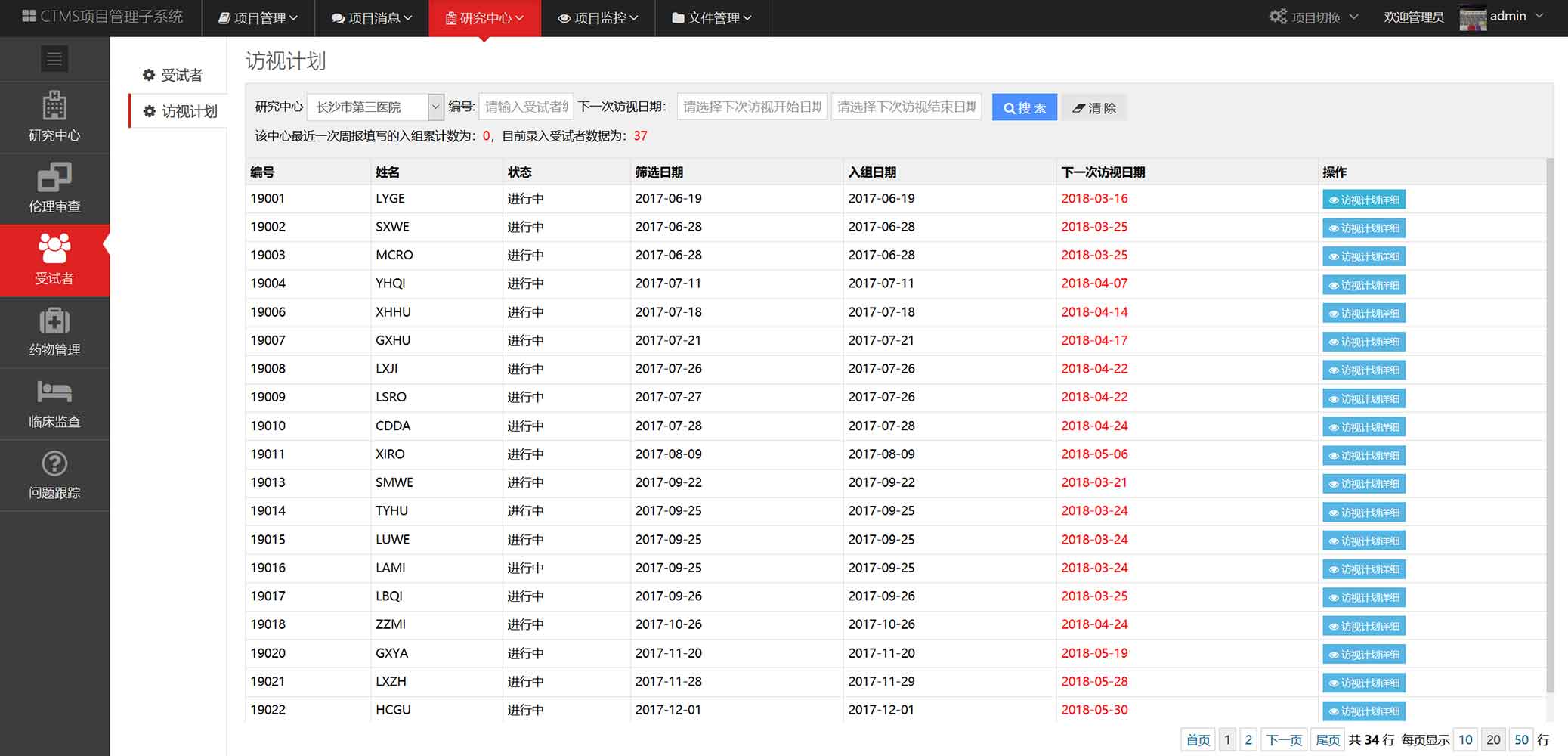Go to page 2 in pagination
This screenshot has height=756, width=1568.
click(1248, 739)
